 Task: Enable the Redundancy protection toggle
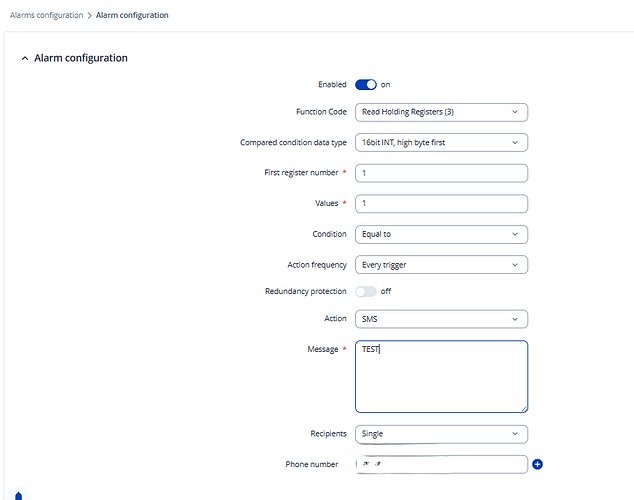365,291
